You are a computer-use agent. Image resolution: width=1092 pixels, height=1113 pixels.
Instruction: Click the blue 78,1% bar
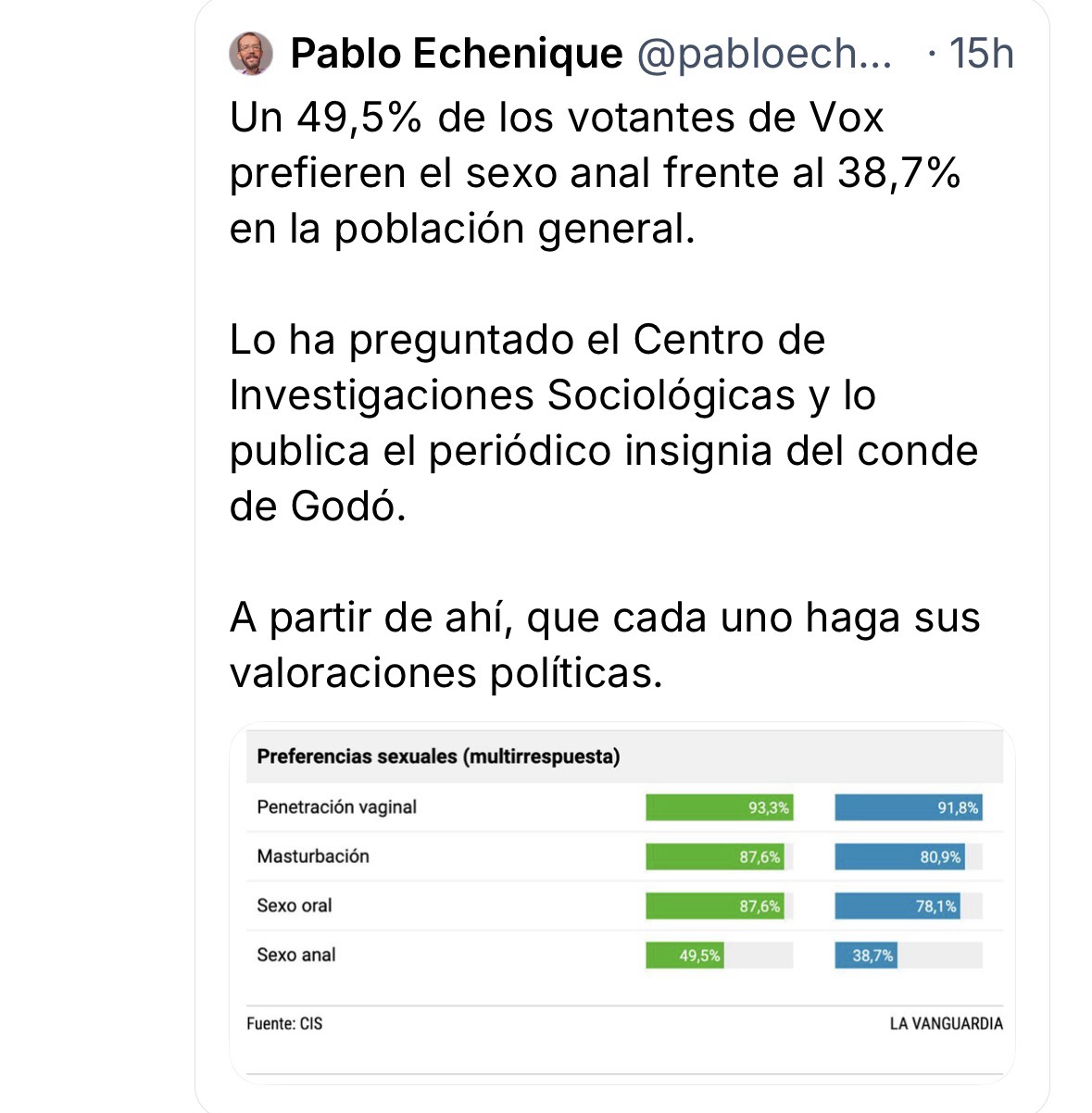[x=896, y=907]
